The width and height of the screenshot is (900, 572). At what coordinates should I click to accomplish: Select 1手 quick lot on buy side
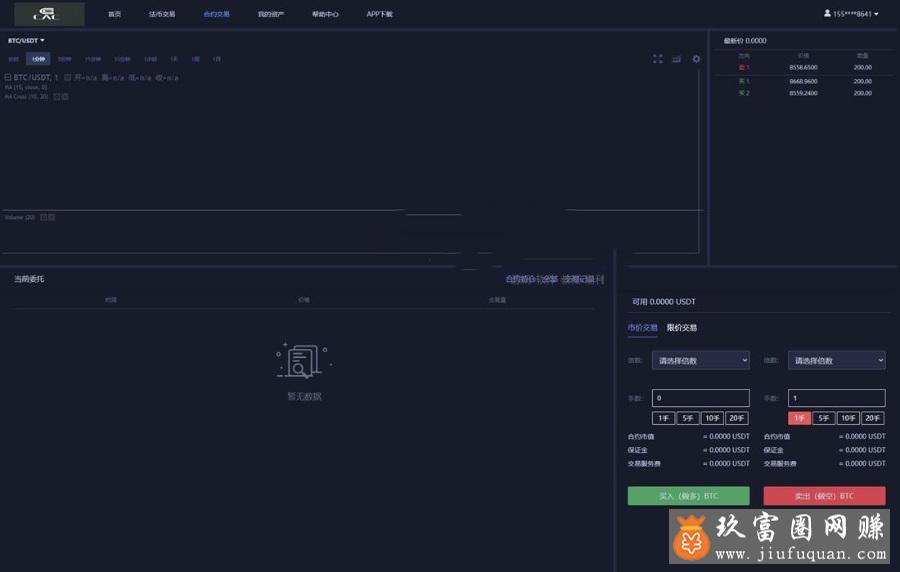coord(663,419)
